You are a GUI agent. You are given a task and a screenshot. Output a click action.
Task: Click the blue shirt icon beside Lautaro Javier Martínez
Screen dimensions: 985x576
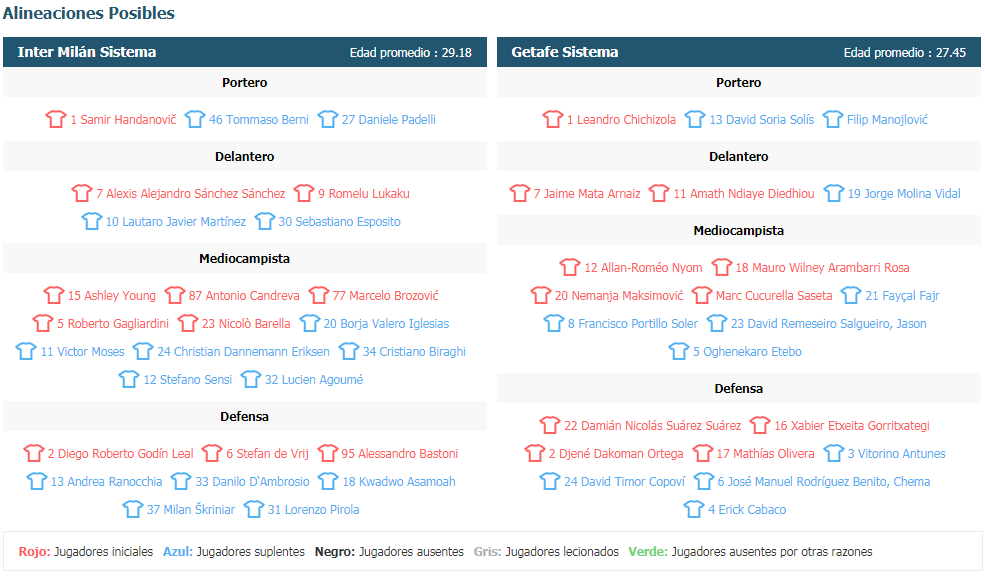pyautogui.click(x=92, y=221)
